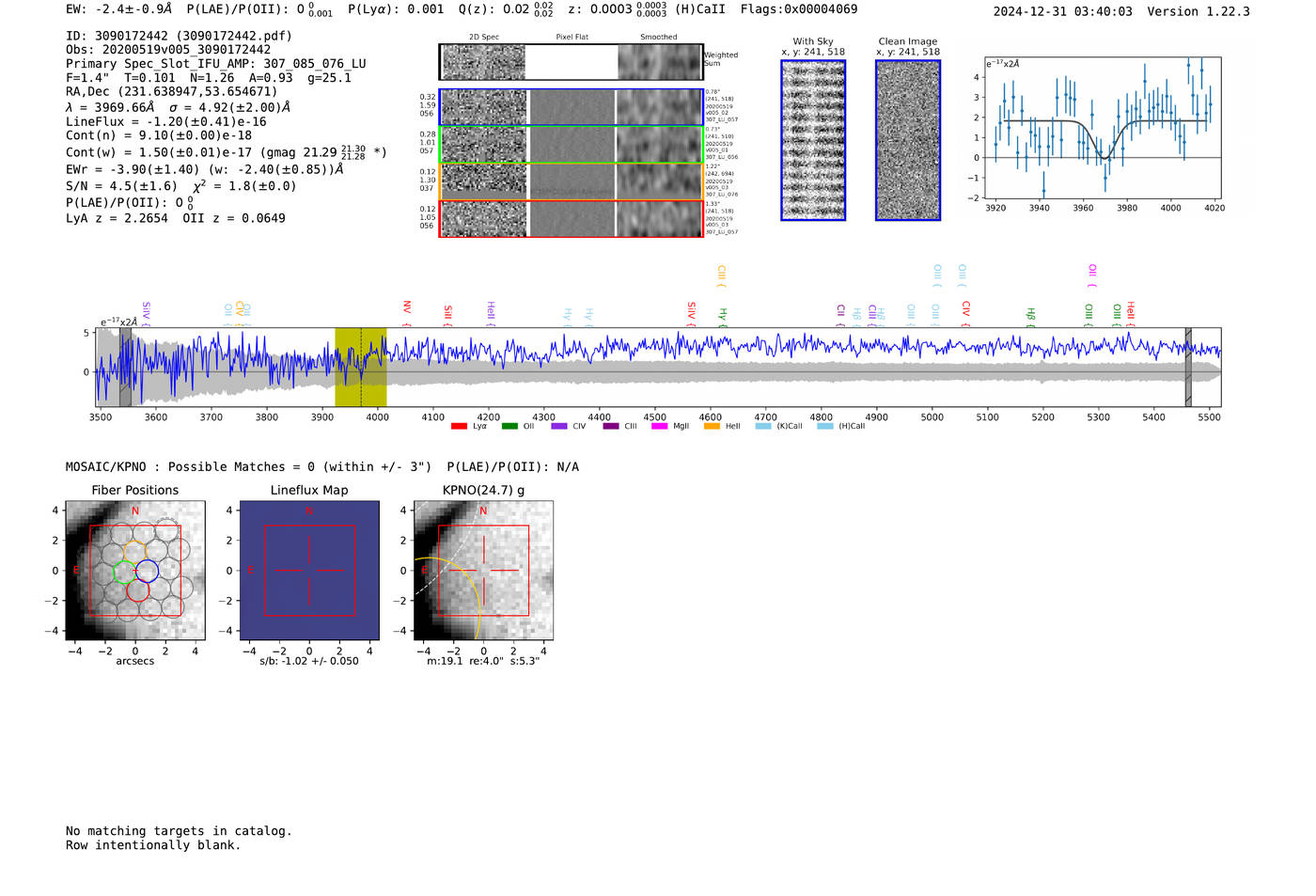Click the yellow highlighted region in the spectrum

coord(361,368)
